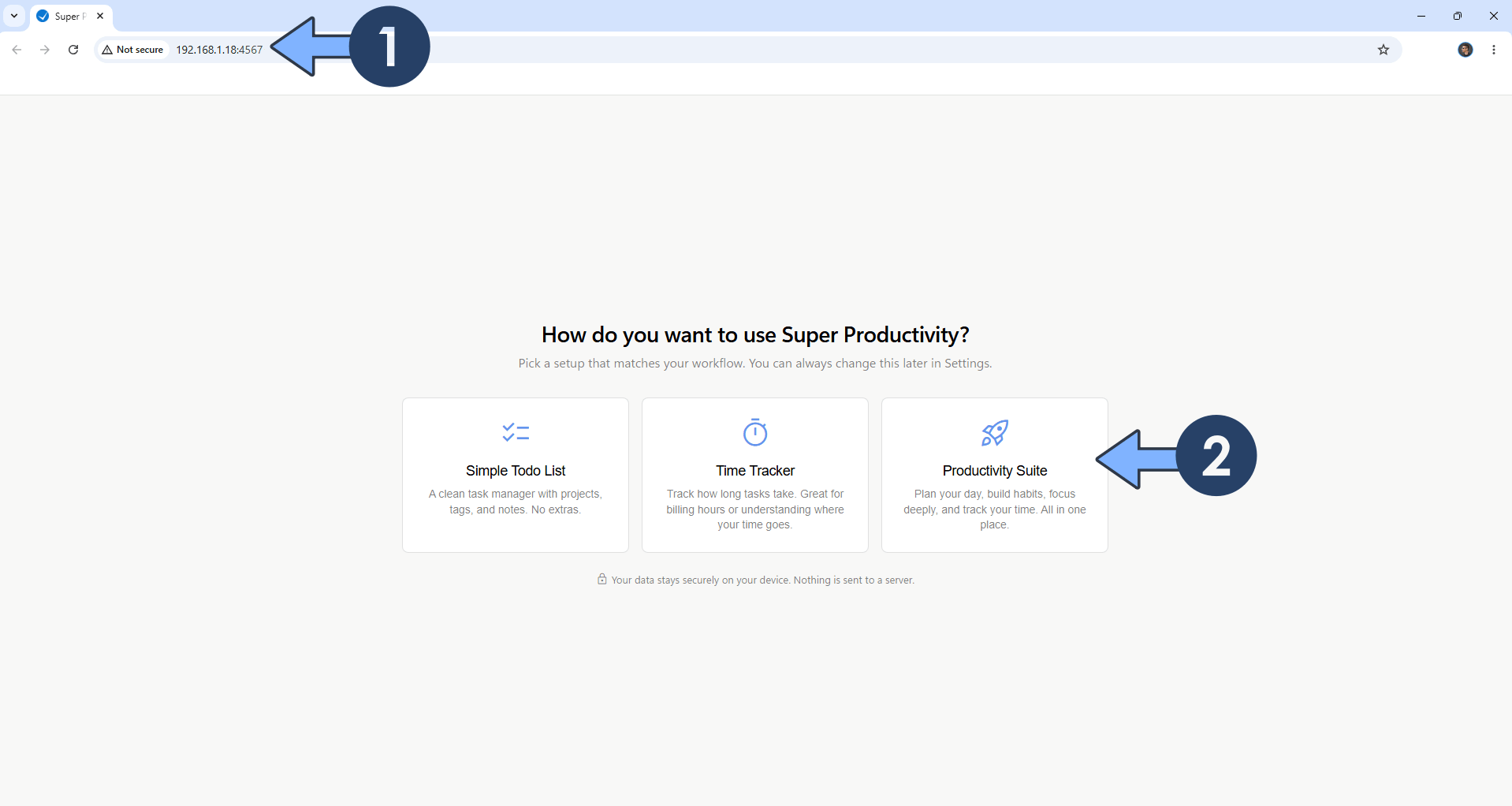The height and width of the screenshot is (806, 1512).
Task: Choose the Time Tracker card
Action: click(755, 475)
